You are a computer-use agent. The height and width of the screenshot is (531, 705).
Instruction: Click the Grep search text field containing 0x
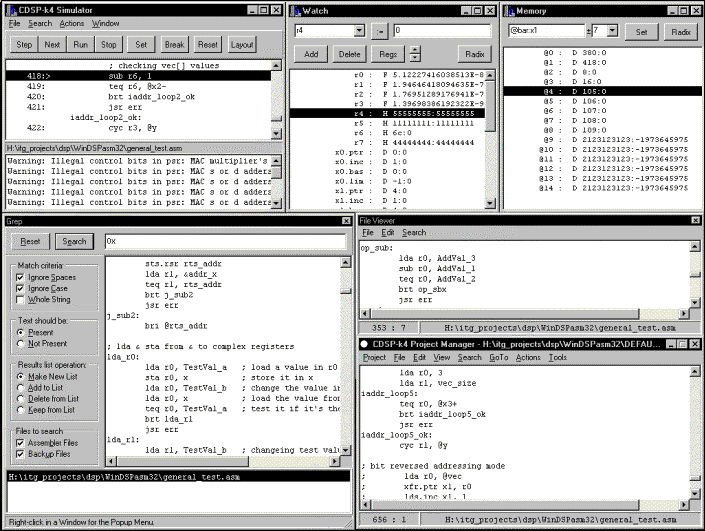click(226, 241)
